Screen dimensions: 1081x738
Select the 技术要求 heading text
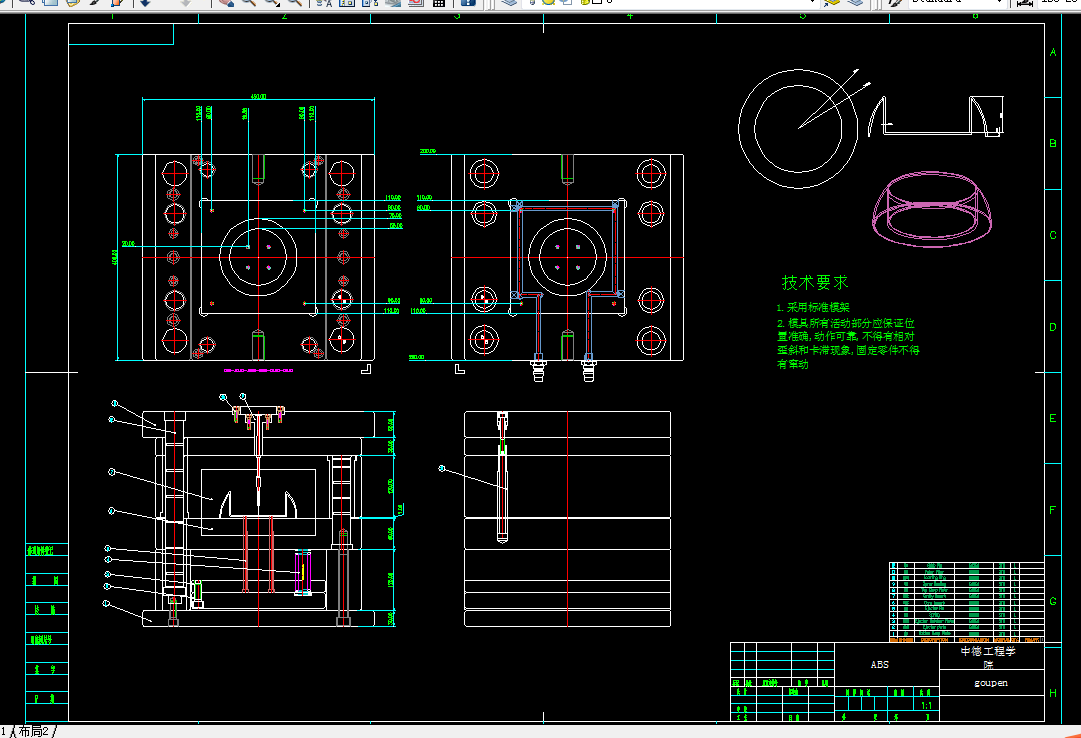pyautogui.click(x=815, y=282)
